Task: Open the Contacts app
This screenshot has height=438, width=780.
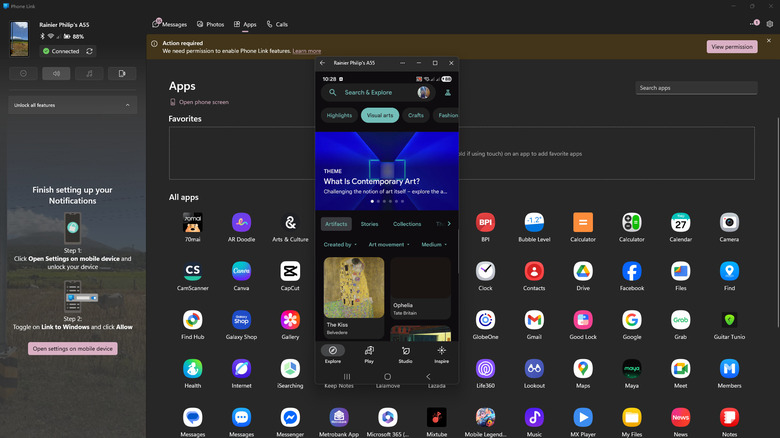Action: click(534, 271)
